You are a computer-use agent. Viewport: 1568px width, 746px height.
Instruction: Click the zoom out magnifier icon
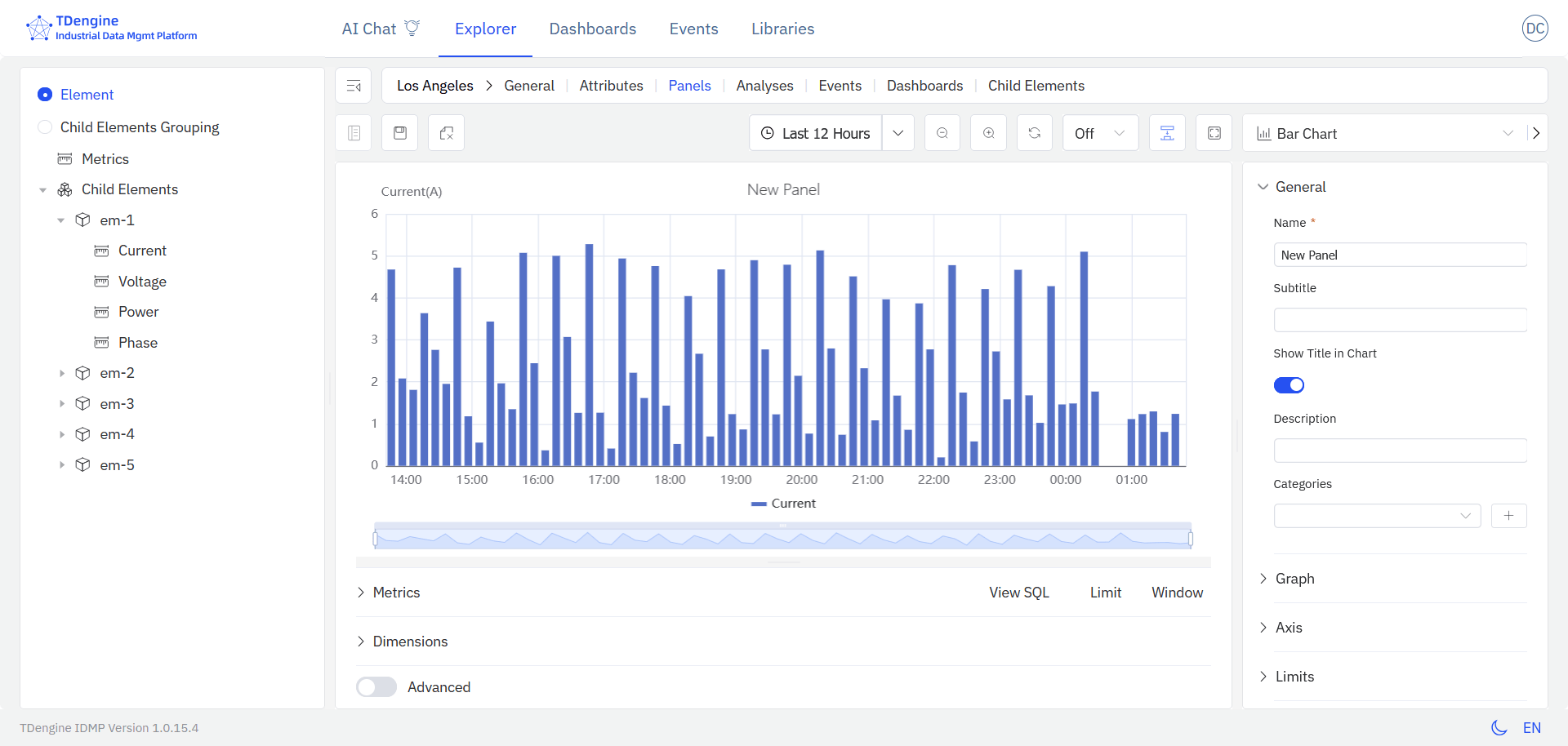point(942,133)
